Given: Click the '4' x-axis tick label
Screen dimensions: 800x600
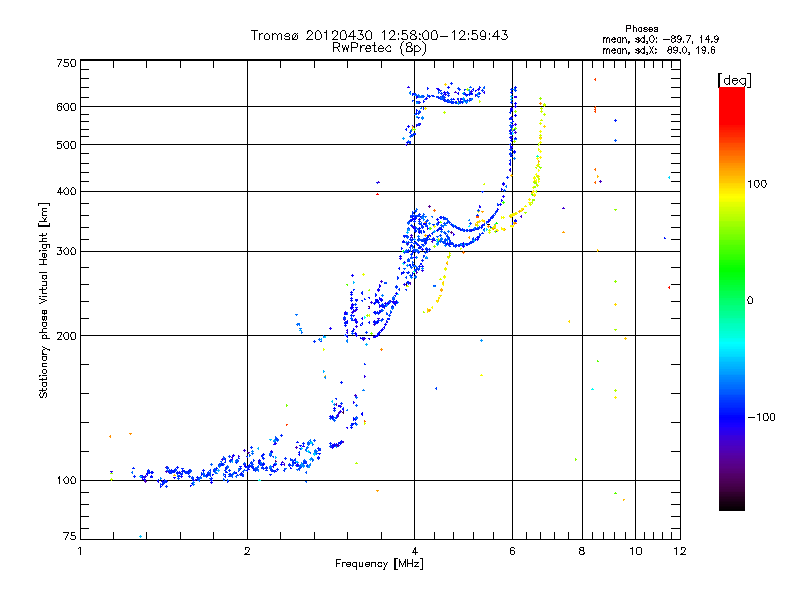Looking at the screenshot, I should [414, 551].
